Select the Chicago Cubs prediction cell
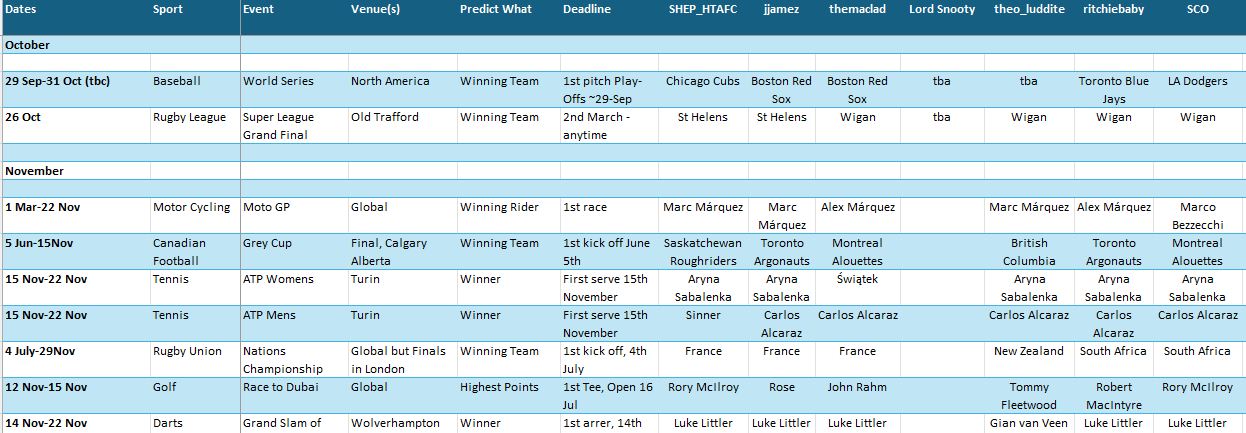Viewport: 1246px width, 433px height. pyautogui.click(x=702, y=89)
